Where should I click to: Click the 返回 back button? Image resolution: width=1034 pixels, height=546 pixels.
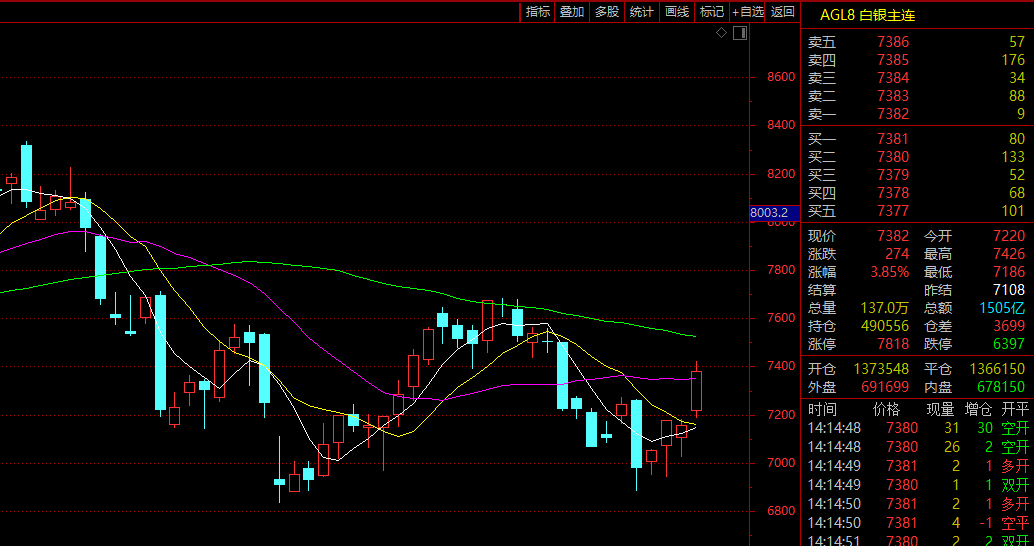783,12
